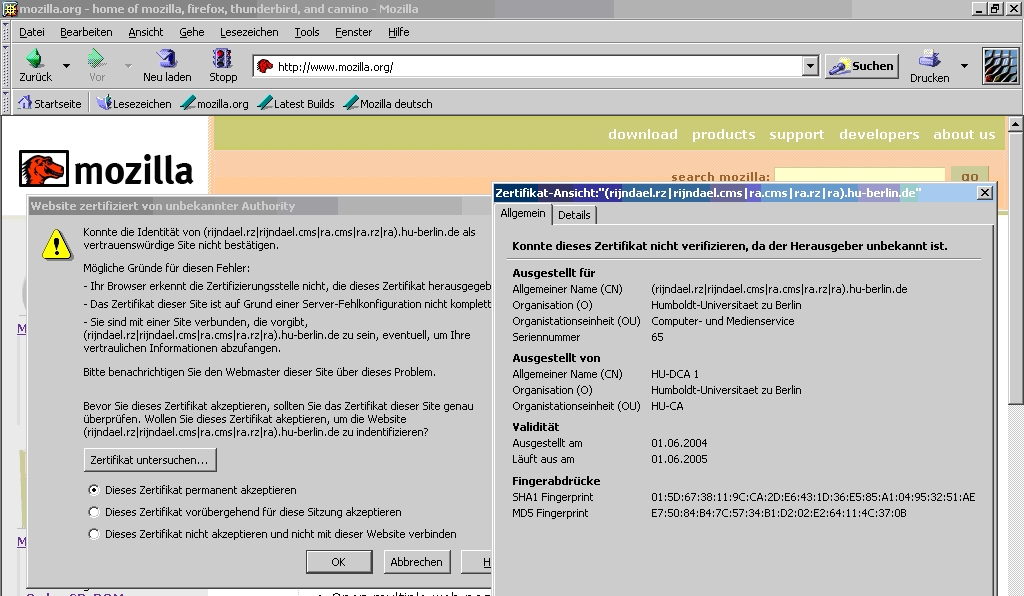Click the Neu laden reload icon
The image size is (1024, 596).
click(167, 60)
